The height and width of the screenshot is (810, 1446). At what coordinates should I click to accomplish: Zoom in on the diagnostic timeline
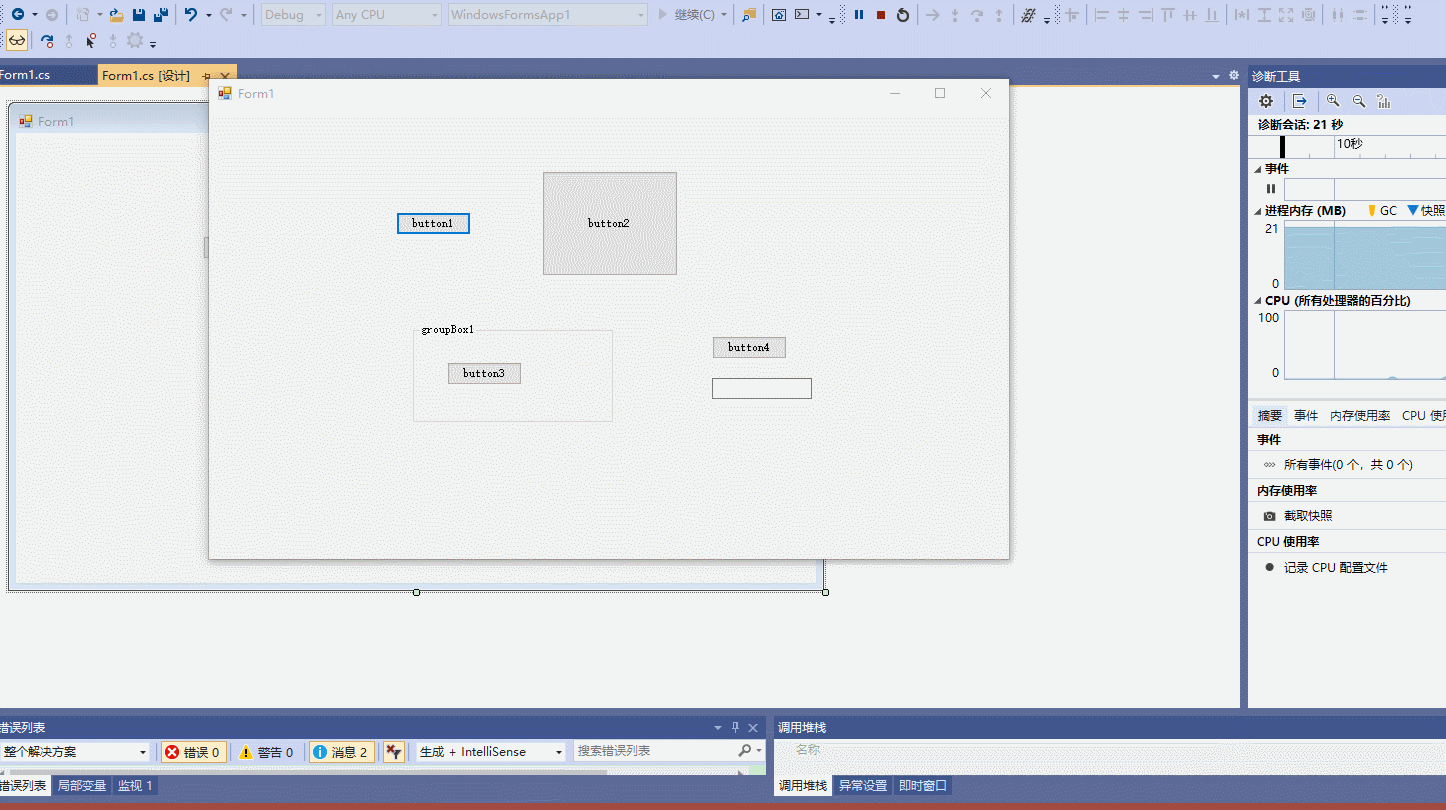tap(1333, 101)
